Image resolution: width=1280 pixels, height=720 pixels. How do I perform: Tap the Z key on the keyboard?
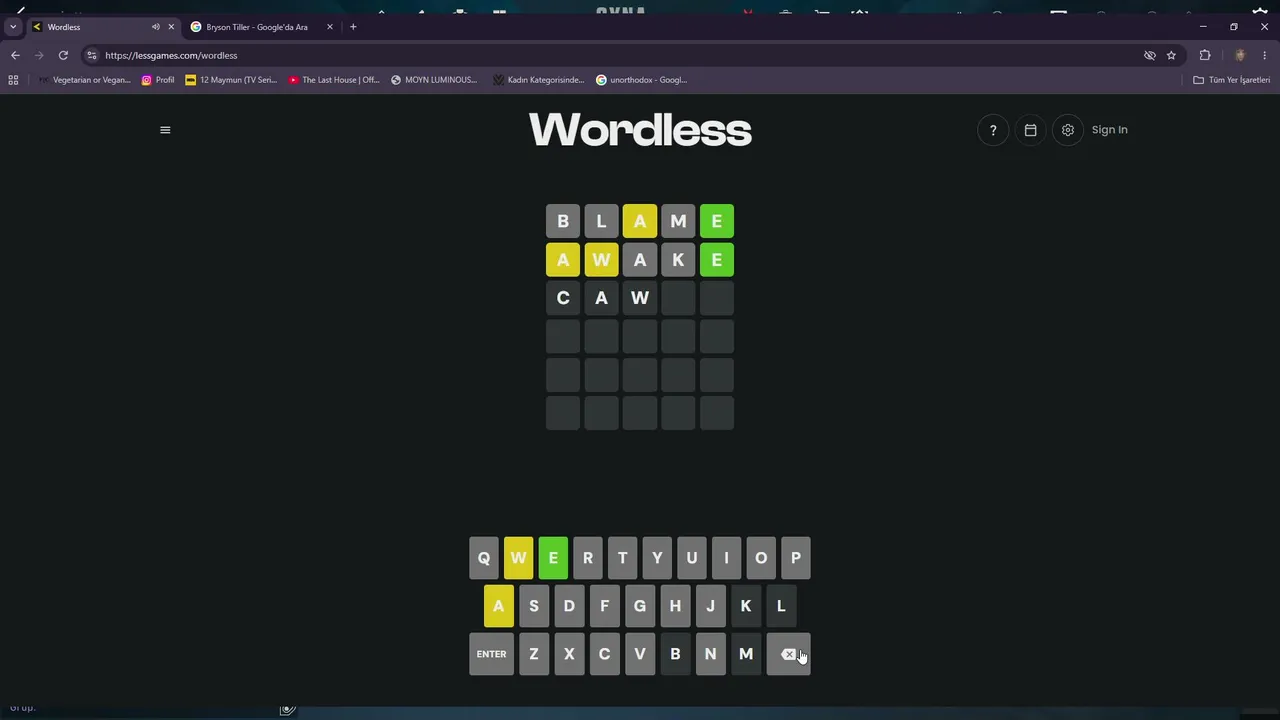coord(534,654)
